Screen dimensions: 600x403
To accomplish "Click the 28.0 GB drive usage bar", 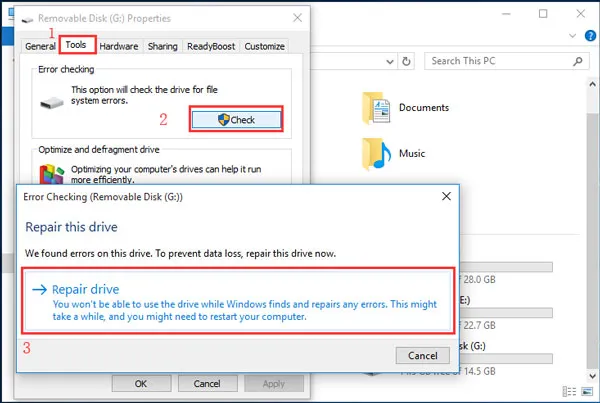I will (507, 267).
